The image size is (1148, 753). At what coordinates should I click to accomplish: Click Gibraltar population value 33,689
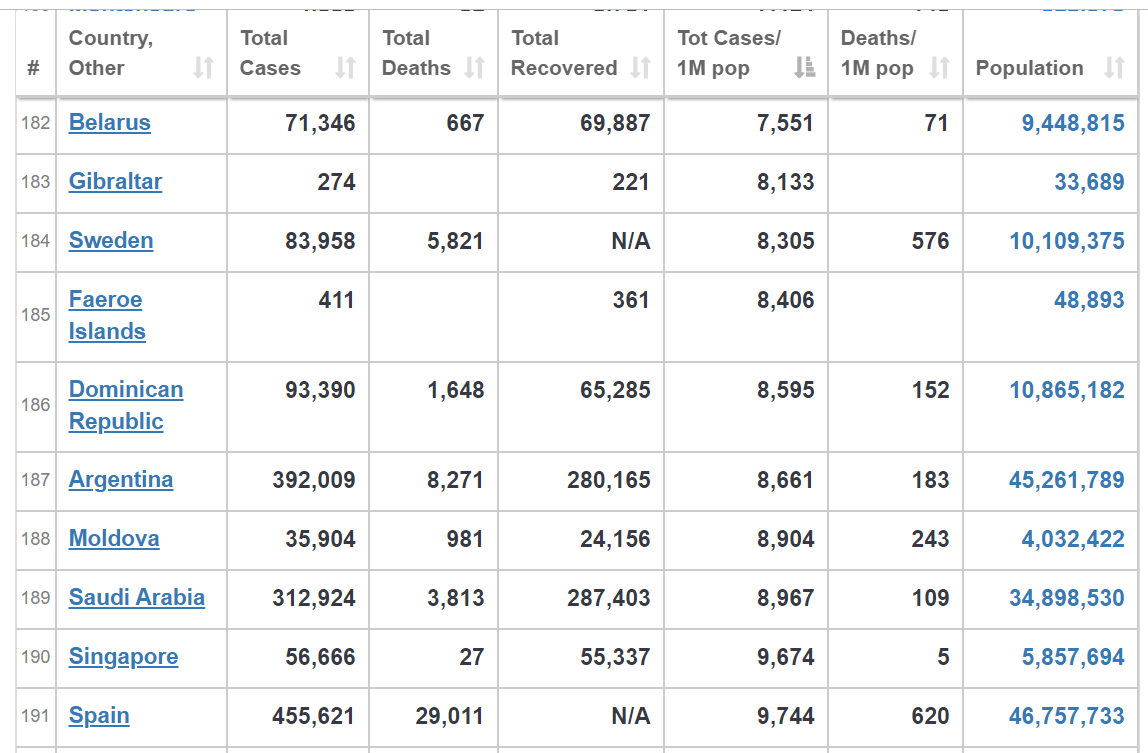point(1089,182)
